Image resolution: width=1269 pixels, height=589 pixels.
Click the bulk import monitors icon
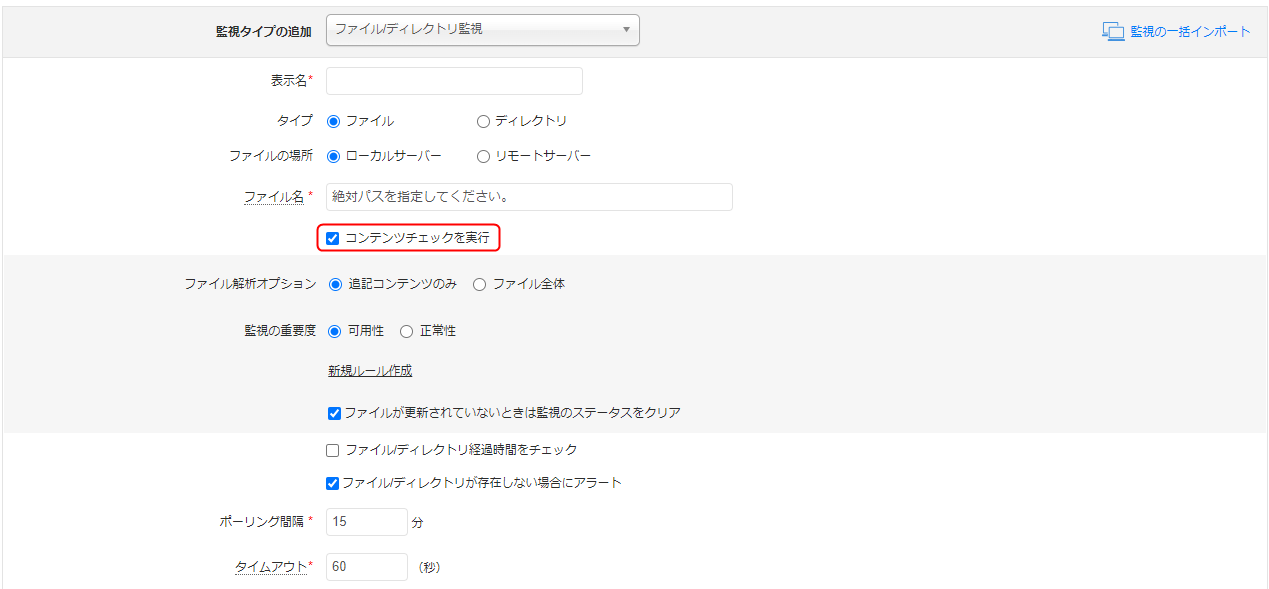tap(1113, 31)
